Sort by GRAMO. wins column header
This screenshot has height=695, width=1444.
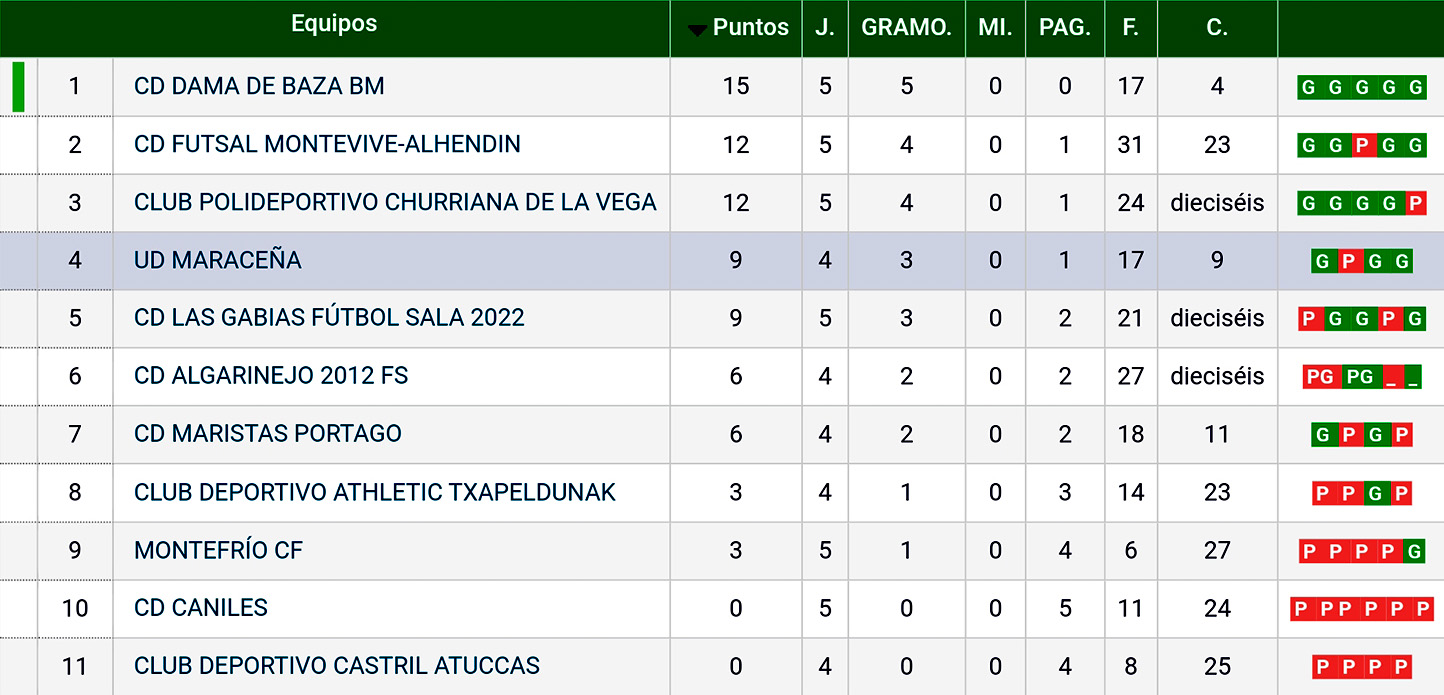[x=906, y=28]
